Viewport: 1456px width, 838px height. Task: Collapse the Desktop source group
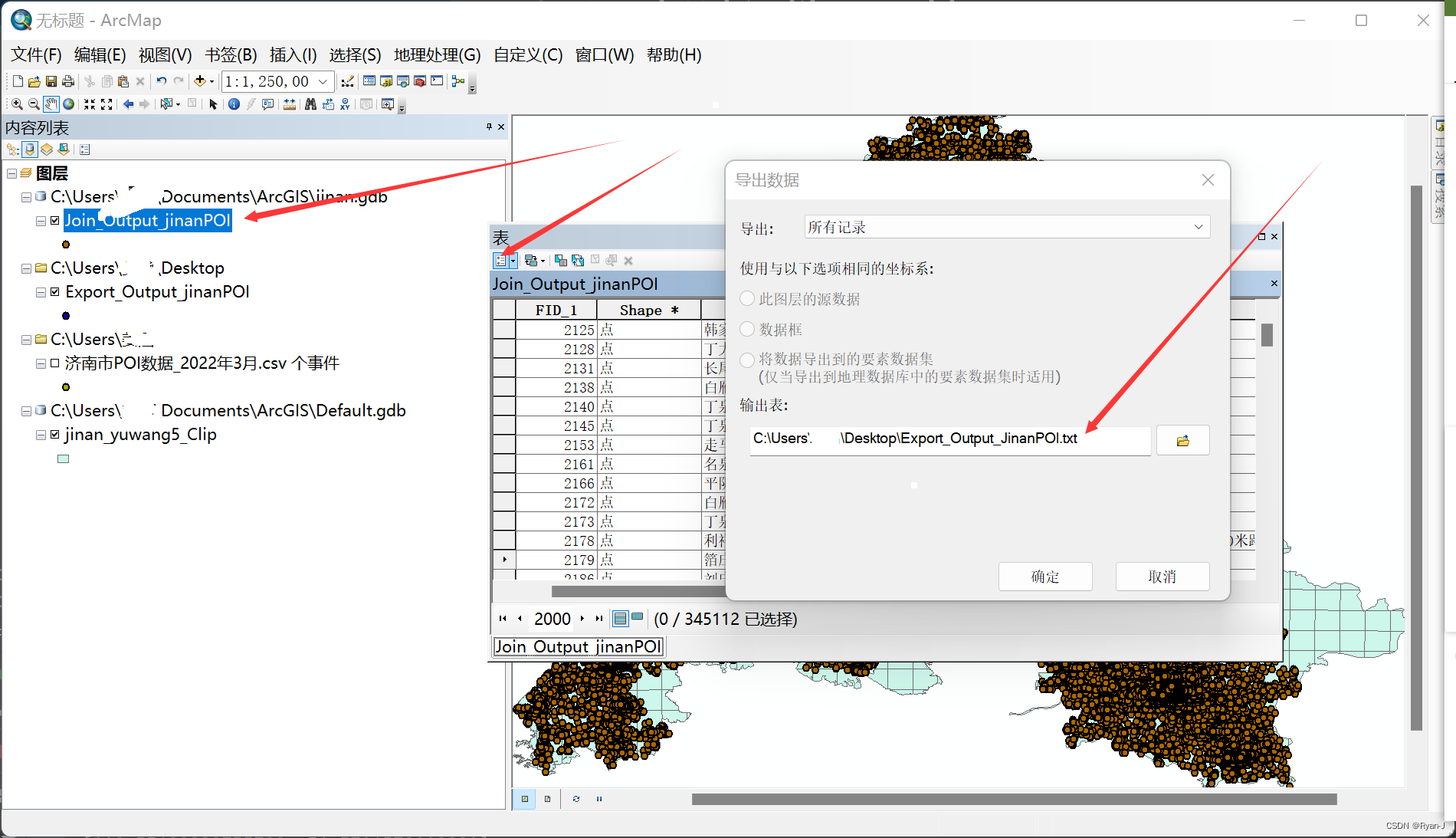tap(26, 268)
